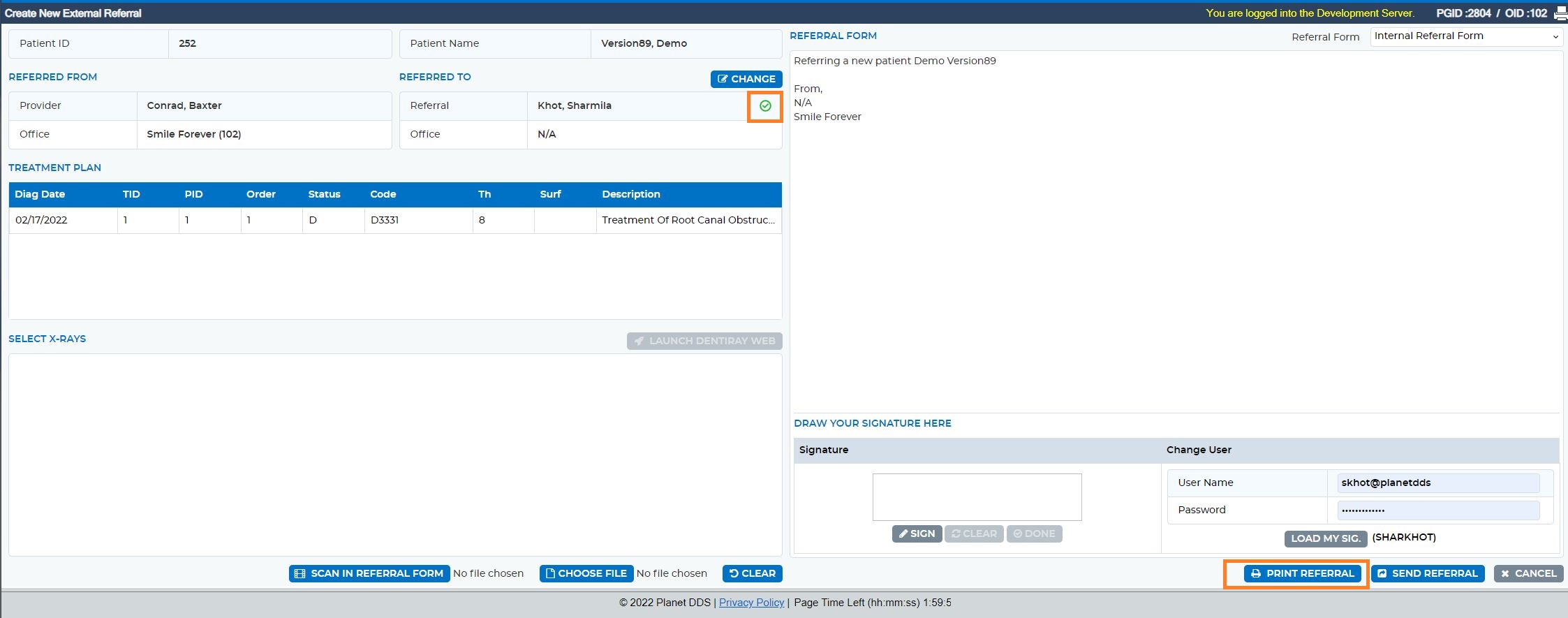Click the Th column header

(x=485, y=194)
